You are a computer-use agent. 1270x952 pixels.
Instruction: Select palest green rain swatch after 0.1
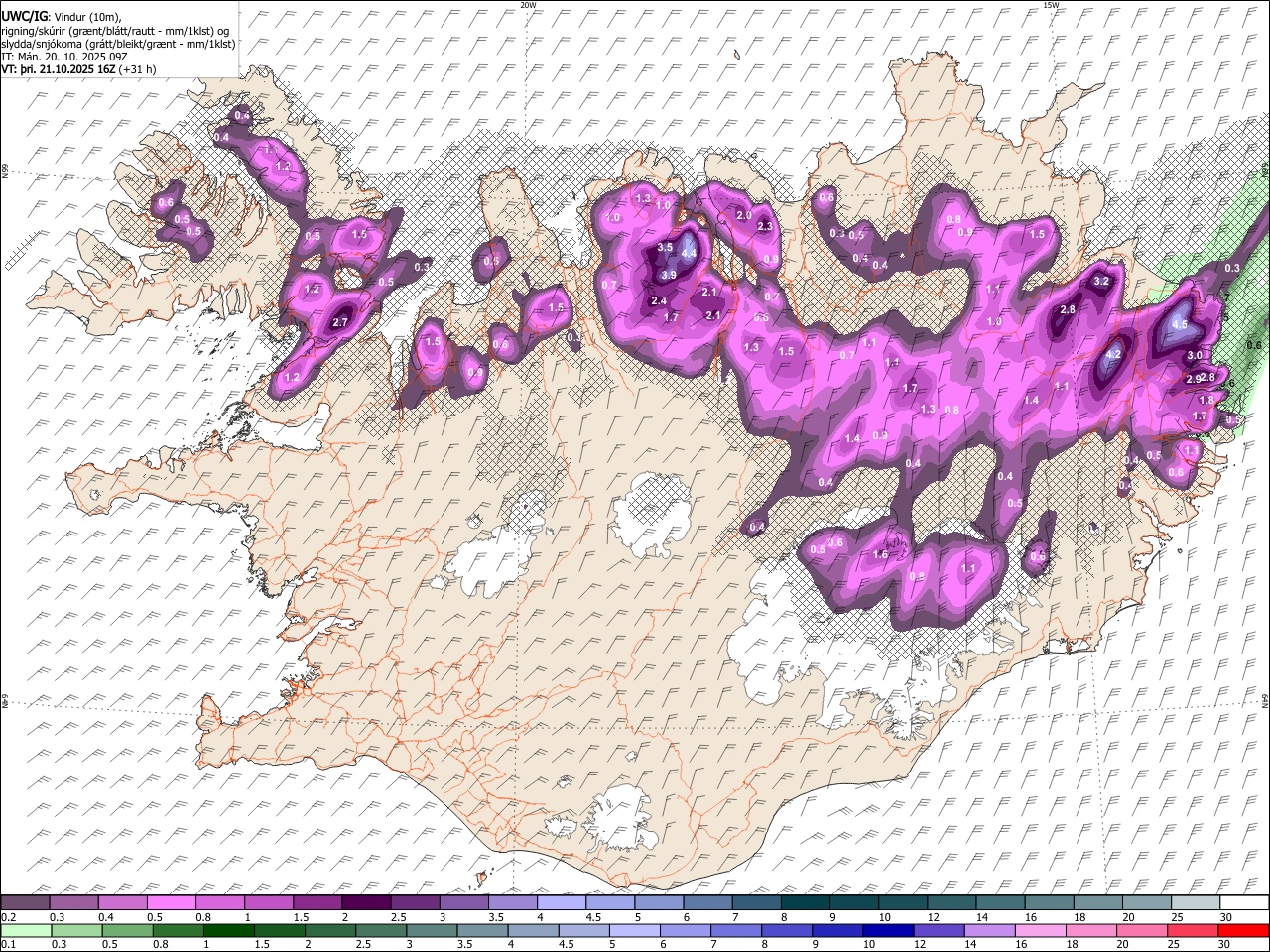[25, 930]
